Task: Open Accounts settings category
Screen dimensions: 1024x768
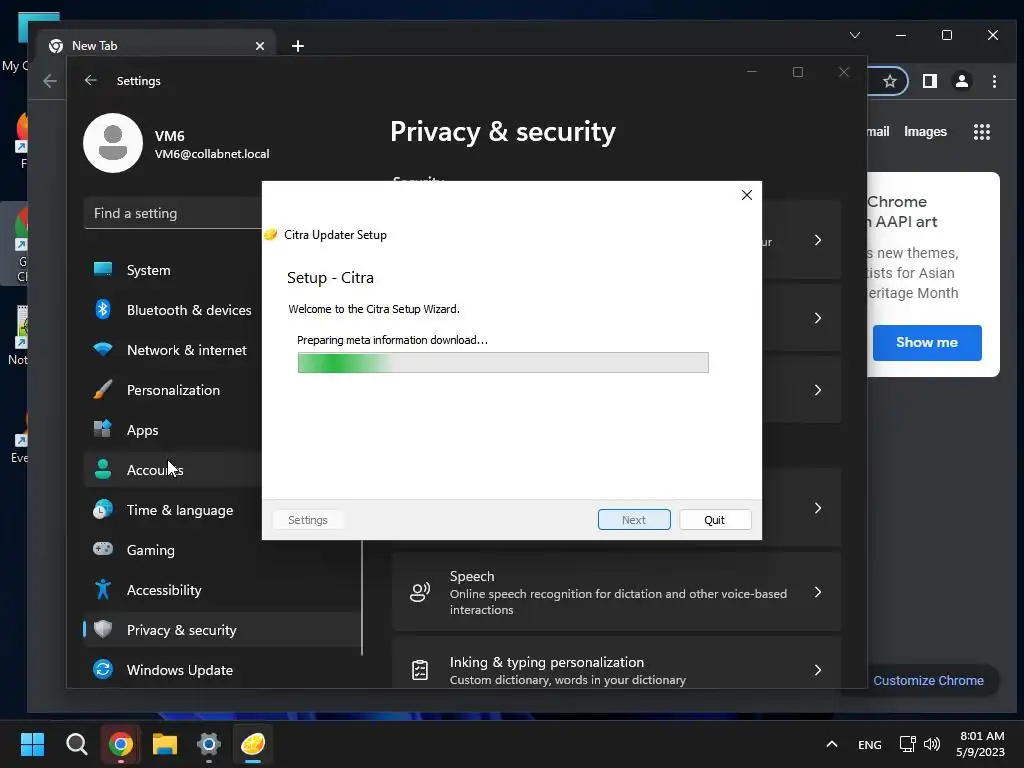Action: [173, 470]
